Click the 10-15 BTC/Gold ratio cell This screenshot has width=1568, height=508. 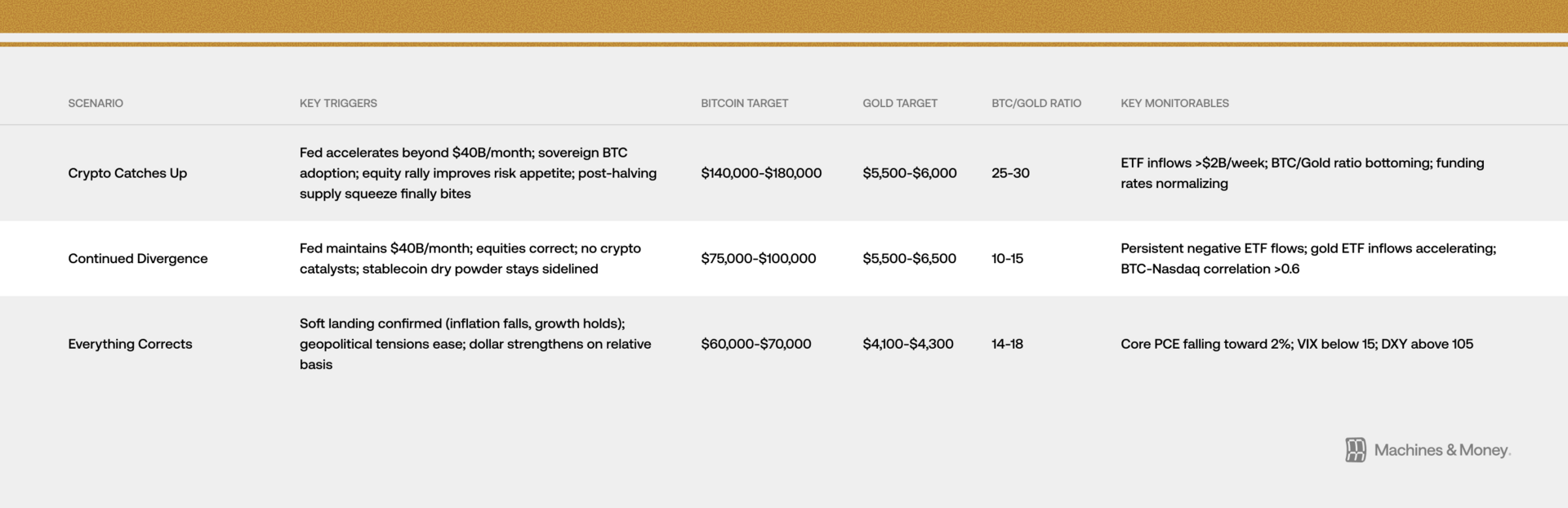(x=1007, y=258)
